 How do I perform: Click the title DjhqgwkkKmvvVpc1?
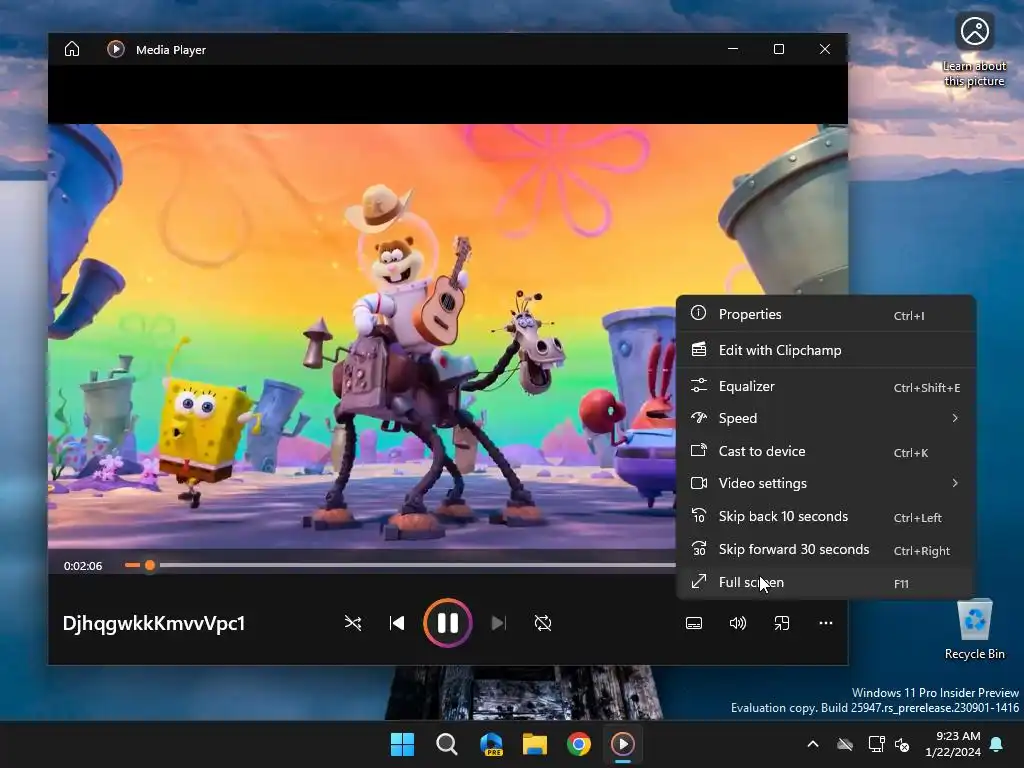pos(153,623)
